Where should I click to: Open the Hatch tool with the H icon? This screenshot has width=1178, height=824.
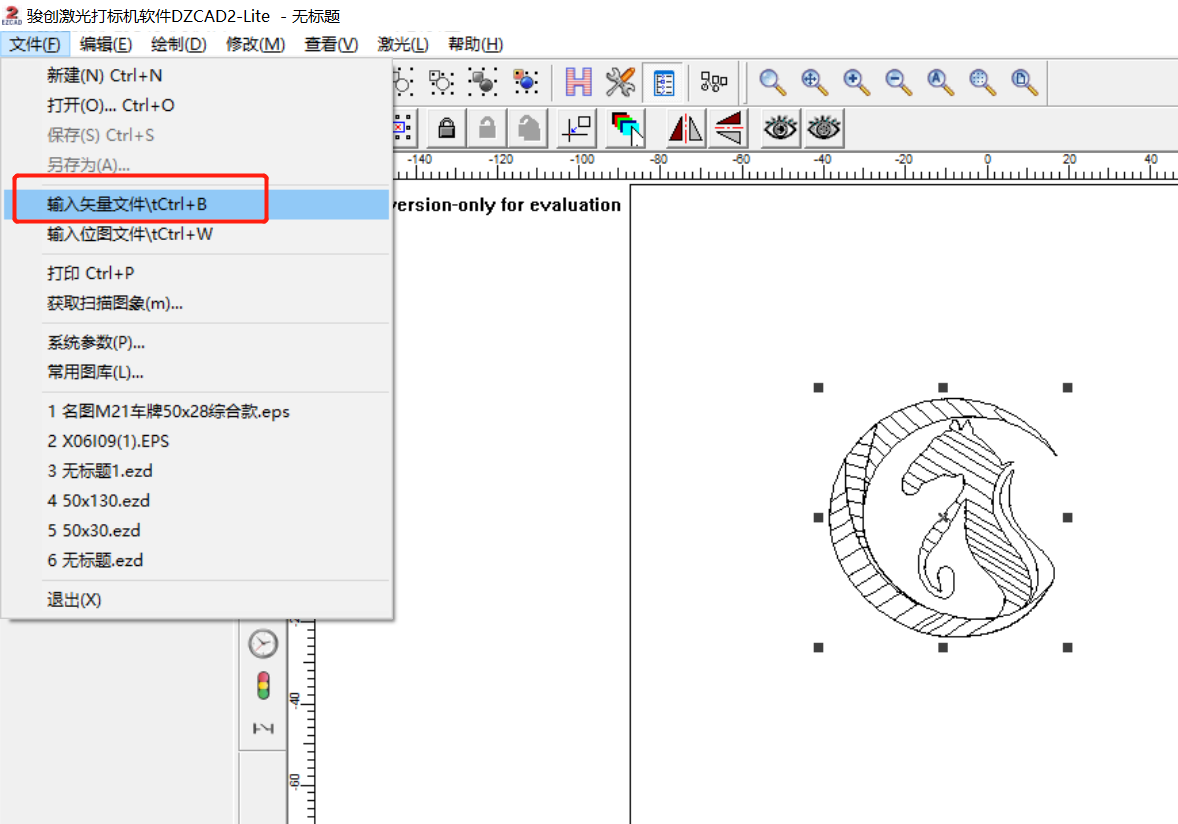point(578,82)
